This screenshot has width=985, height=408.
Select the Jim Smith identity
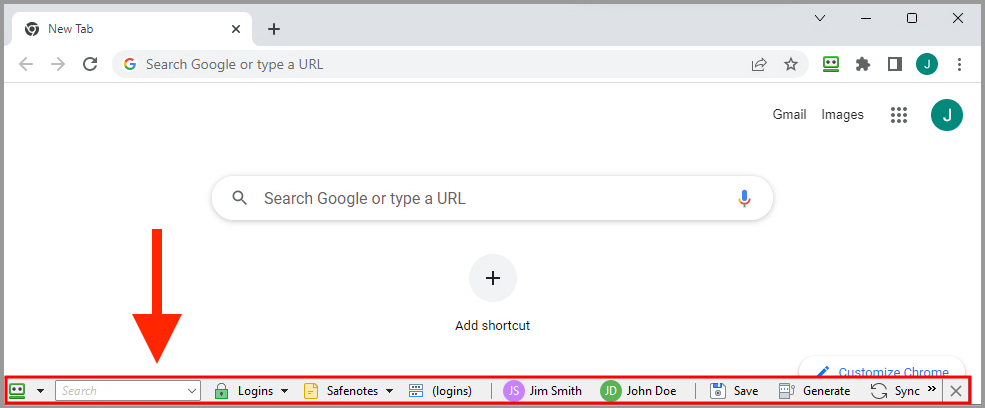click(x=543, y=391)
